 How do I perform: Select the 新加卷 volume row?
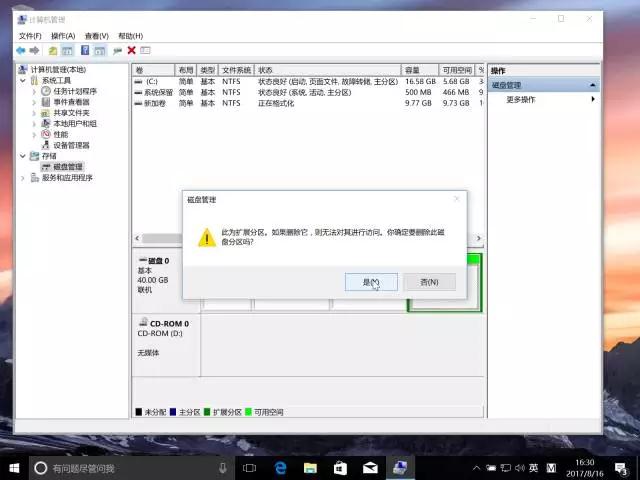(x=309, y=103)
